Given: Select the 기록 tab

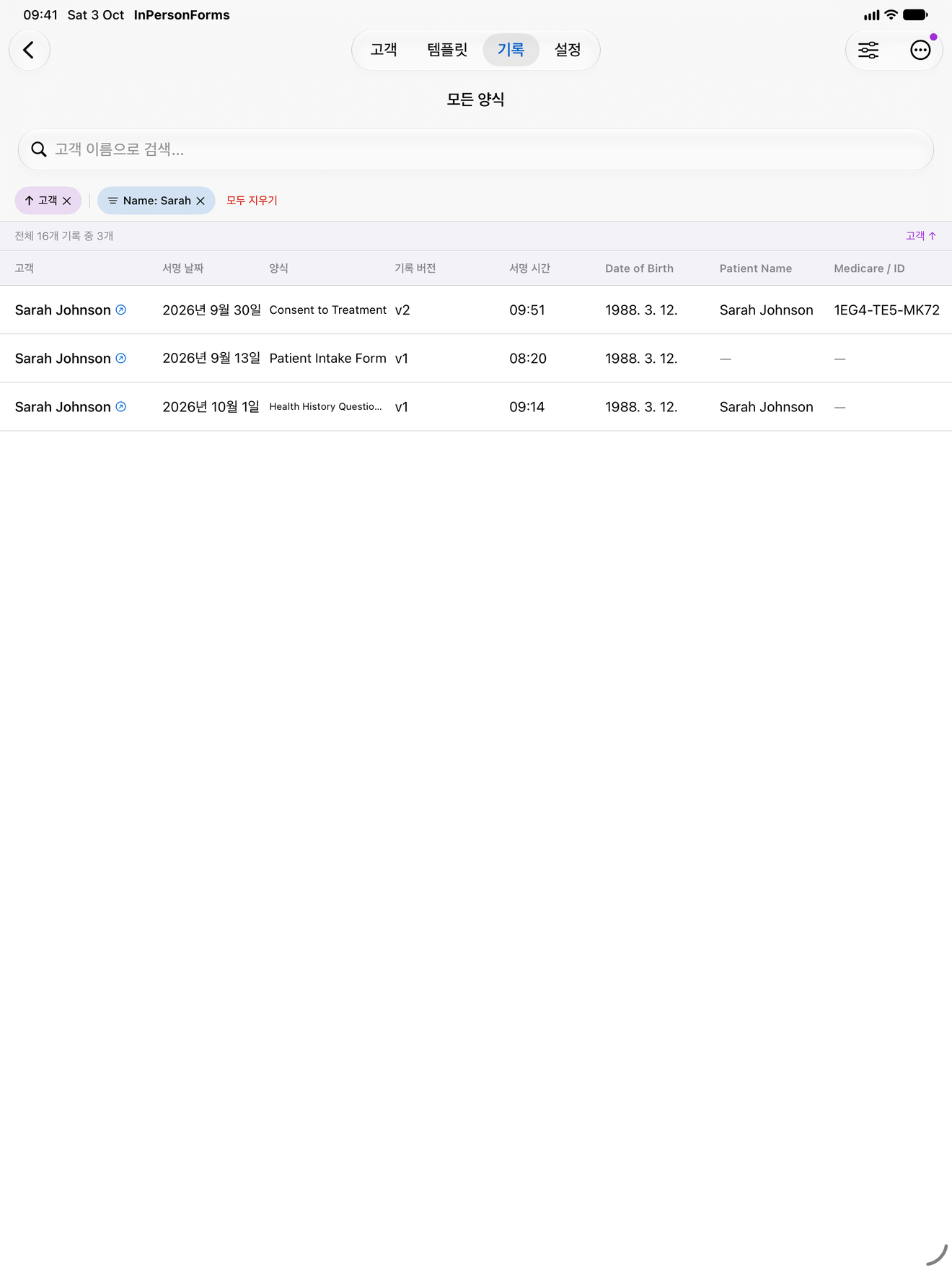Looking at the screenshot, I should pos(511,50).
